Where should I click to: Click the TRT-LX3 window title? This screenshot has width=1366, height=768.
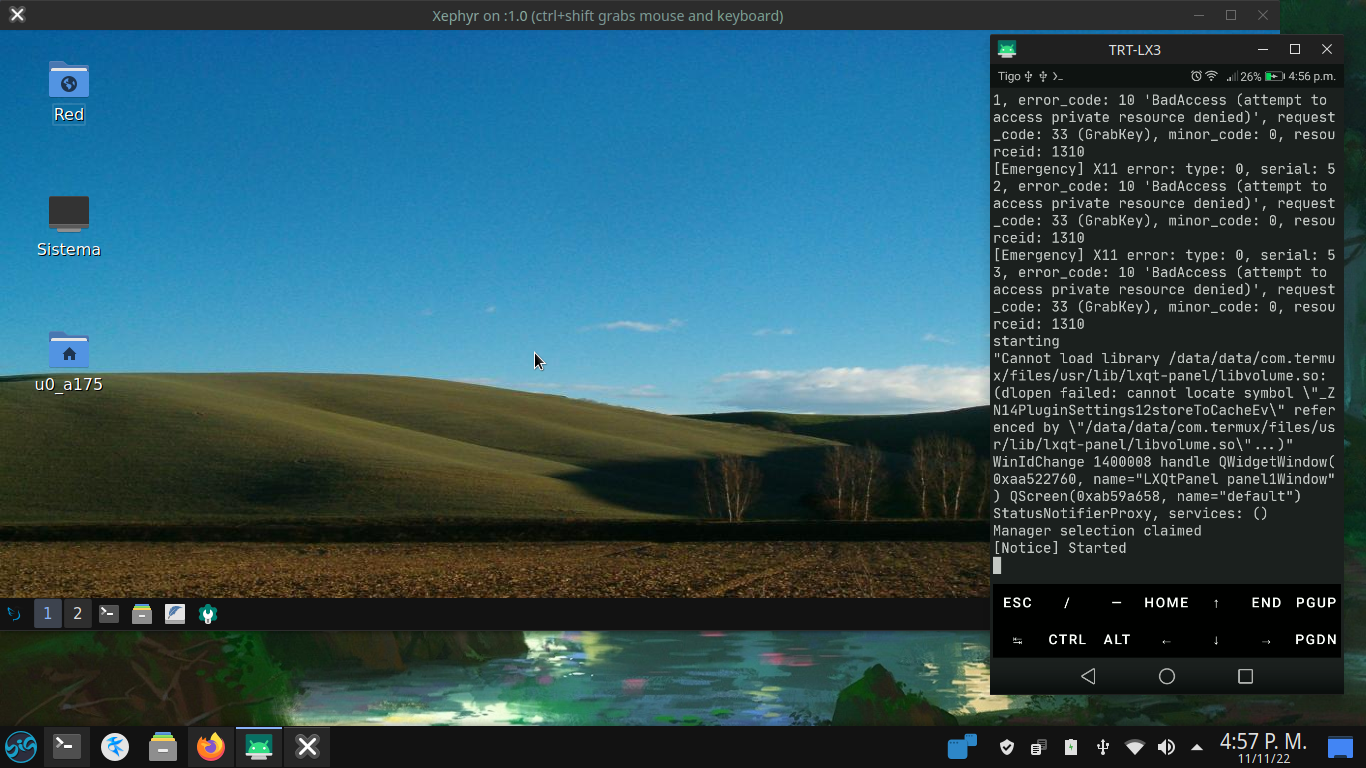point(1135,49)
